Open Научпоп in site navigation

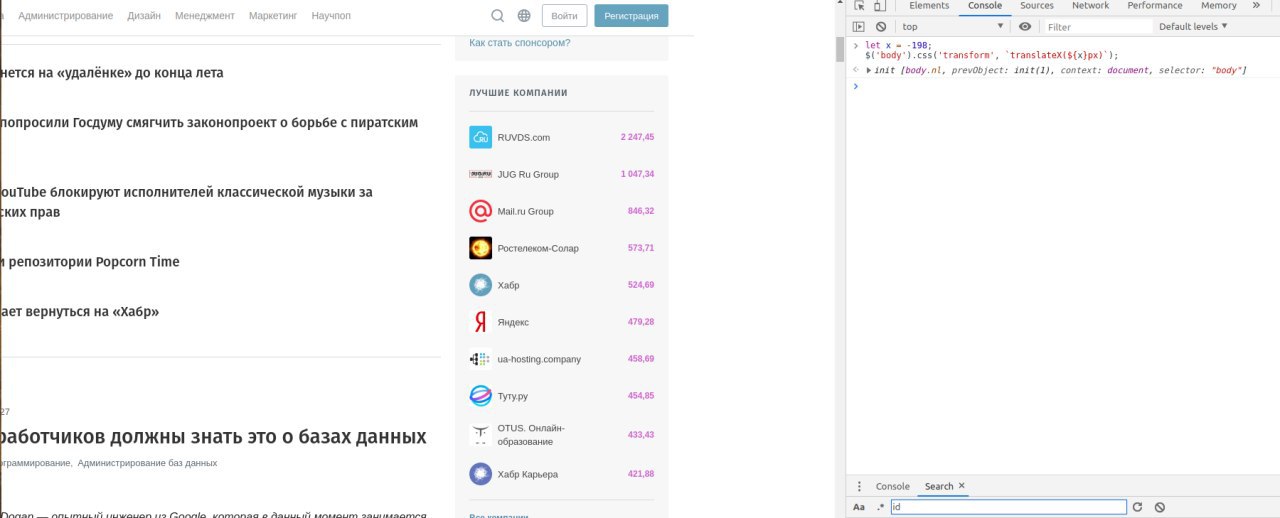331,16
